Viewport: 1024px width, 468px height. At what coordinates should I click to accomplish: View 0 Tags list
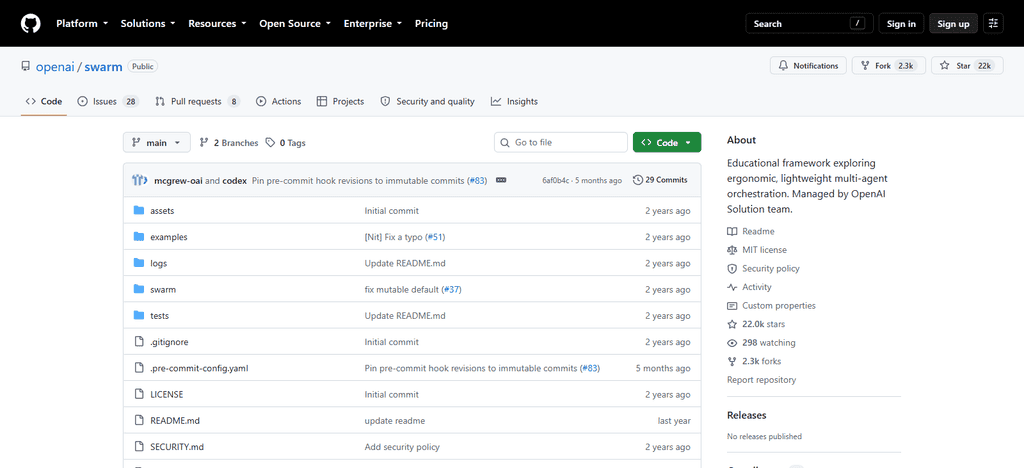[x=285, y=142]
